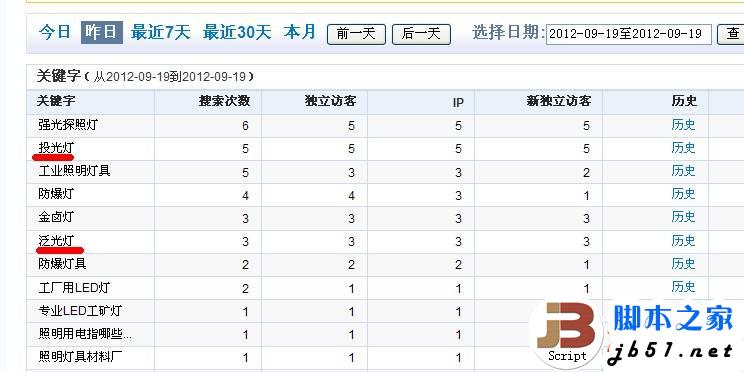Image resolution: width=744 pixels, height=372 pixels.
Task: Click the 后一天 button
Action: pos(421,34)
